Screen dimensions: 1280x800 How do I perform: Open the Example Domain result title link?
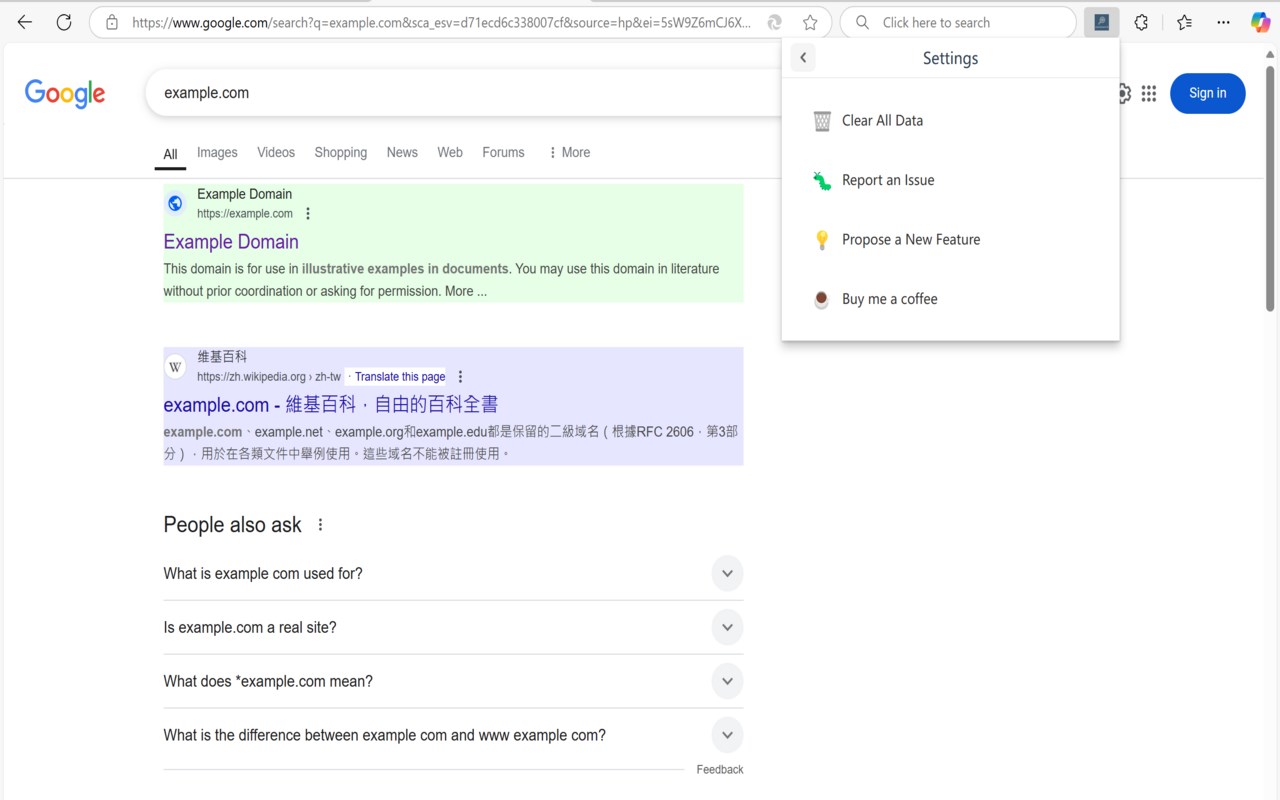tap(231, 242)
